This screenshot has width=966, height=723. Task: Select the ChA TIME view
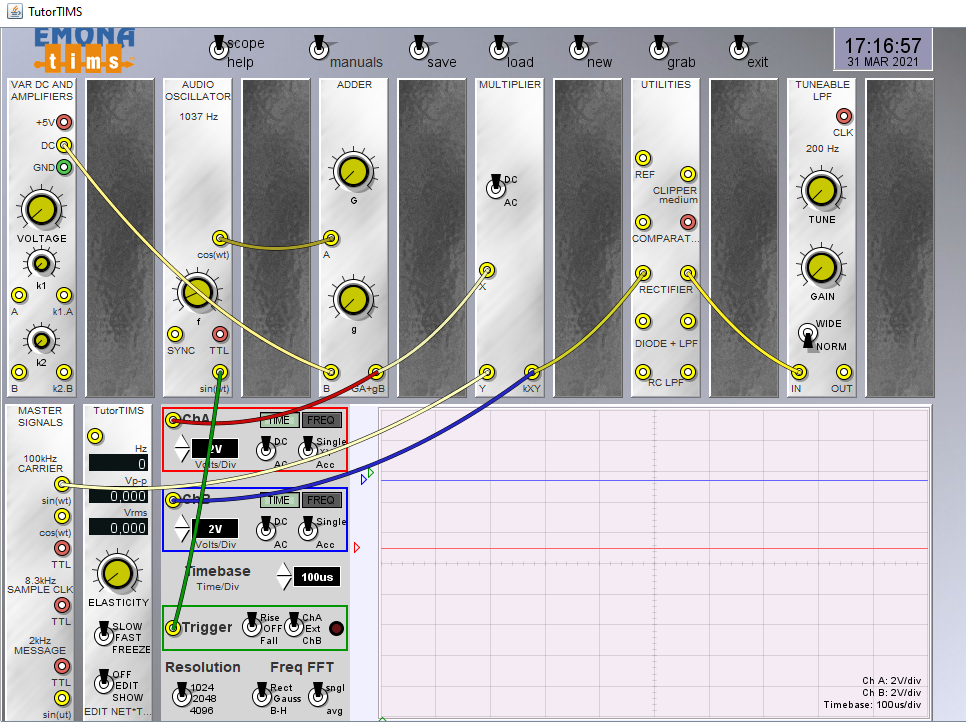point(280,420)
